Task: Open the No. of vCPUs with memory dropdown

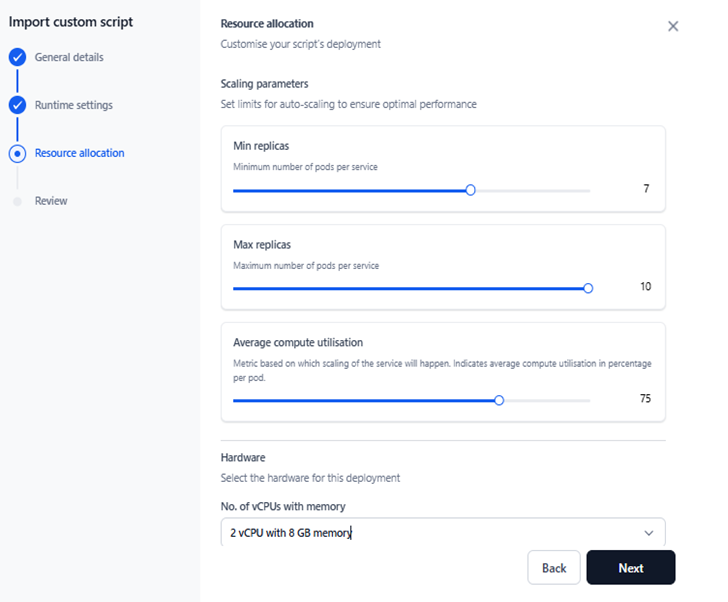Action: pyautogui.click(x=430, y=533)
